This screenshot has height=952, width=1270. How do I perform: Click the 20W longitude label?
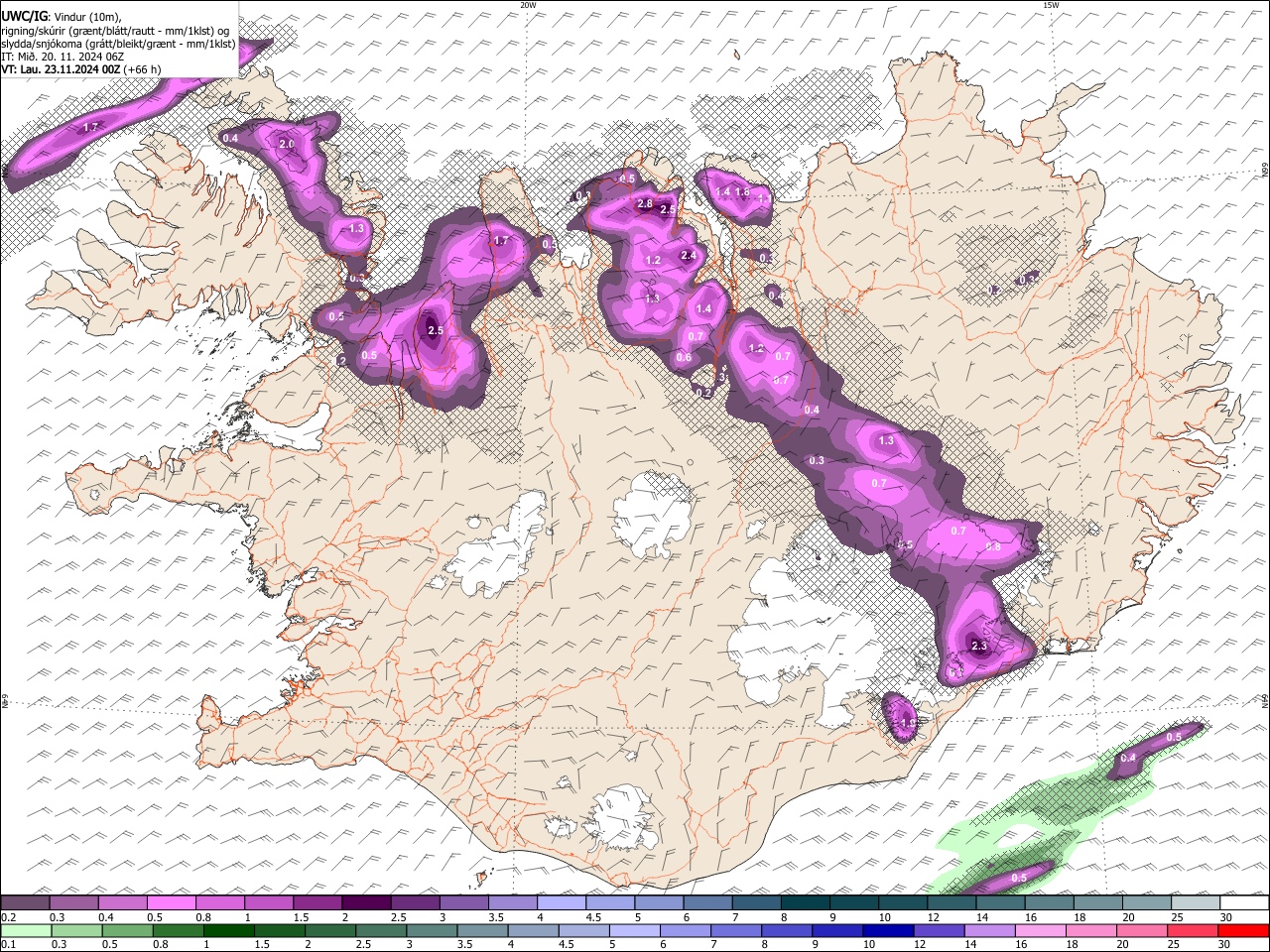coord(528,5)
